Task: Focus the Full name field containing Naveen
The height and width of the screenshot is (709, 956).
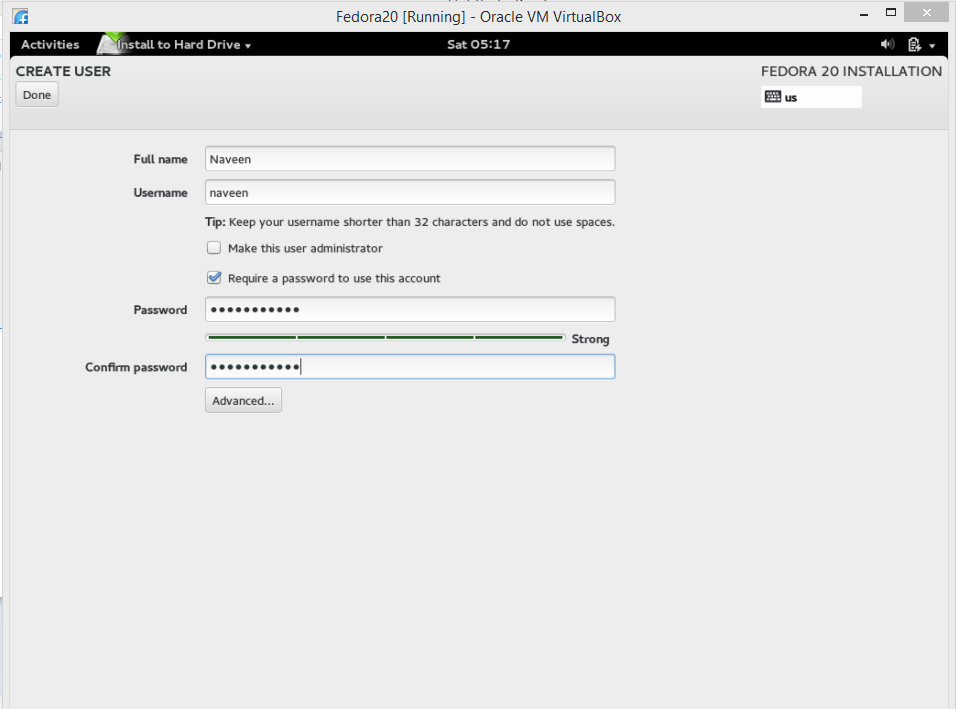Action: tap(410, 159)
